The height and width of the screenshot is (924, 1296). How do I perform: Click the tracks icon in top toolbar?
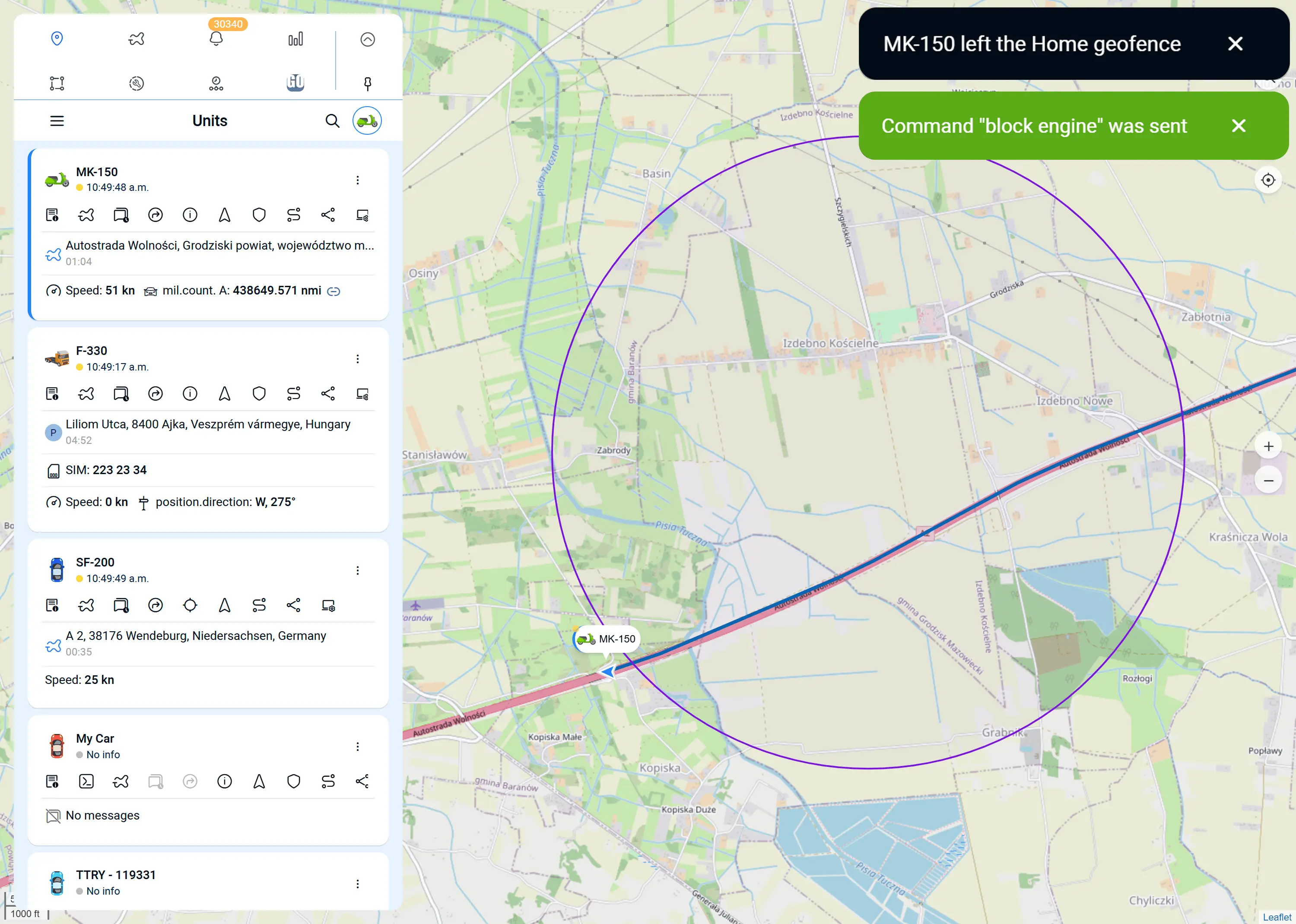click(x=137, y=39)
